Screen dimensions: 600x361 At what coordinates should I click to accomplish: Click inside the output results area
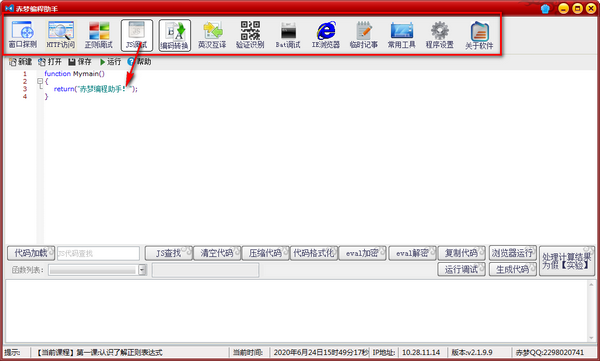(x=296, y=311)
